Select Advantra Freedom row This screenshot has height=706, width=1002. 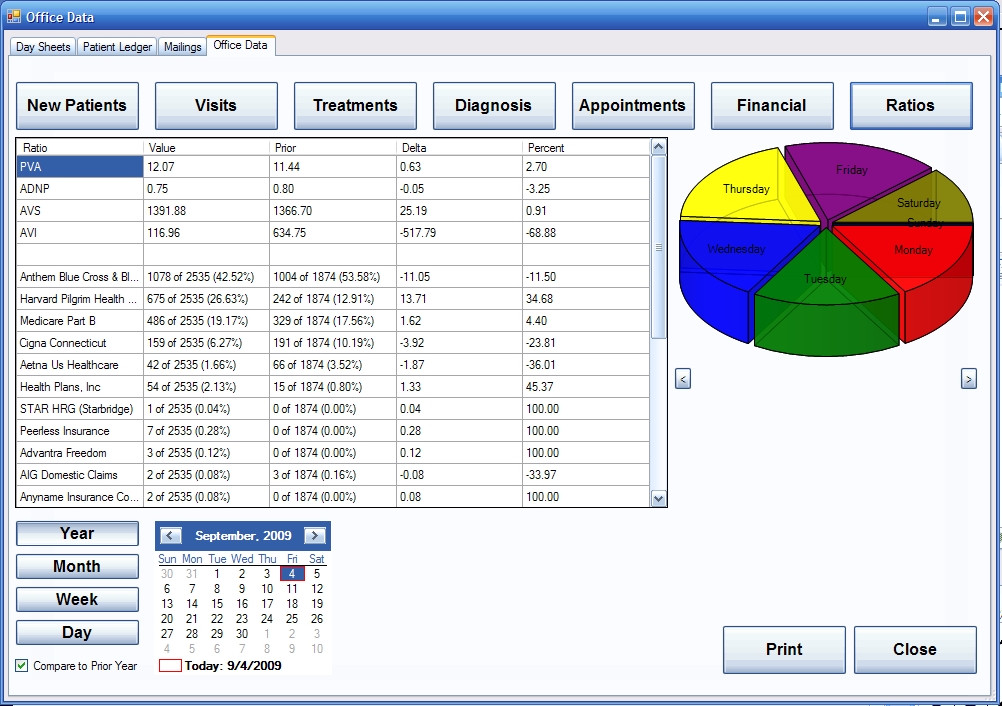click(333, 453)
